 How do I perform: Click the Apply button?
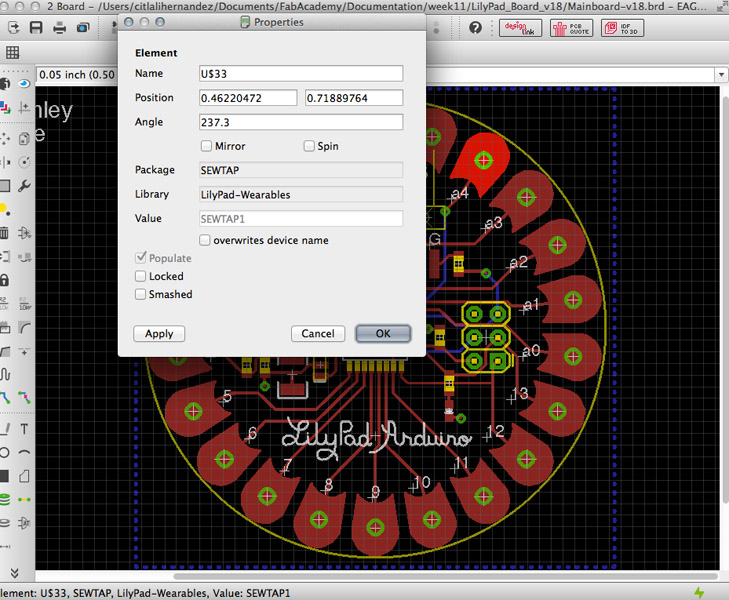[159, 334]
